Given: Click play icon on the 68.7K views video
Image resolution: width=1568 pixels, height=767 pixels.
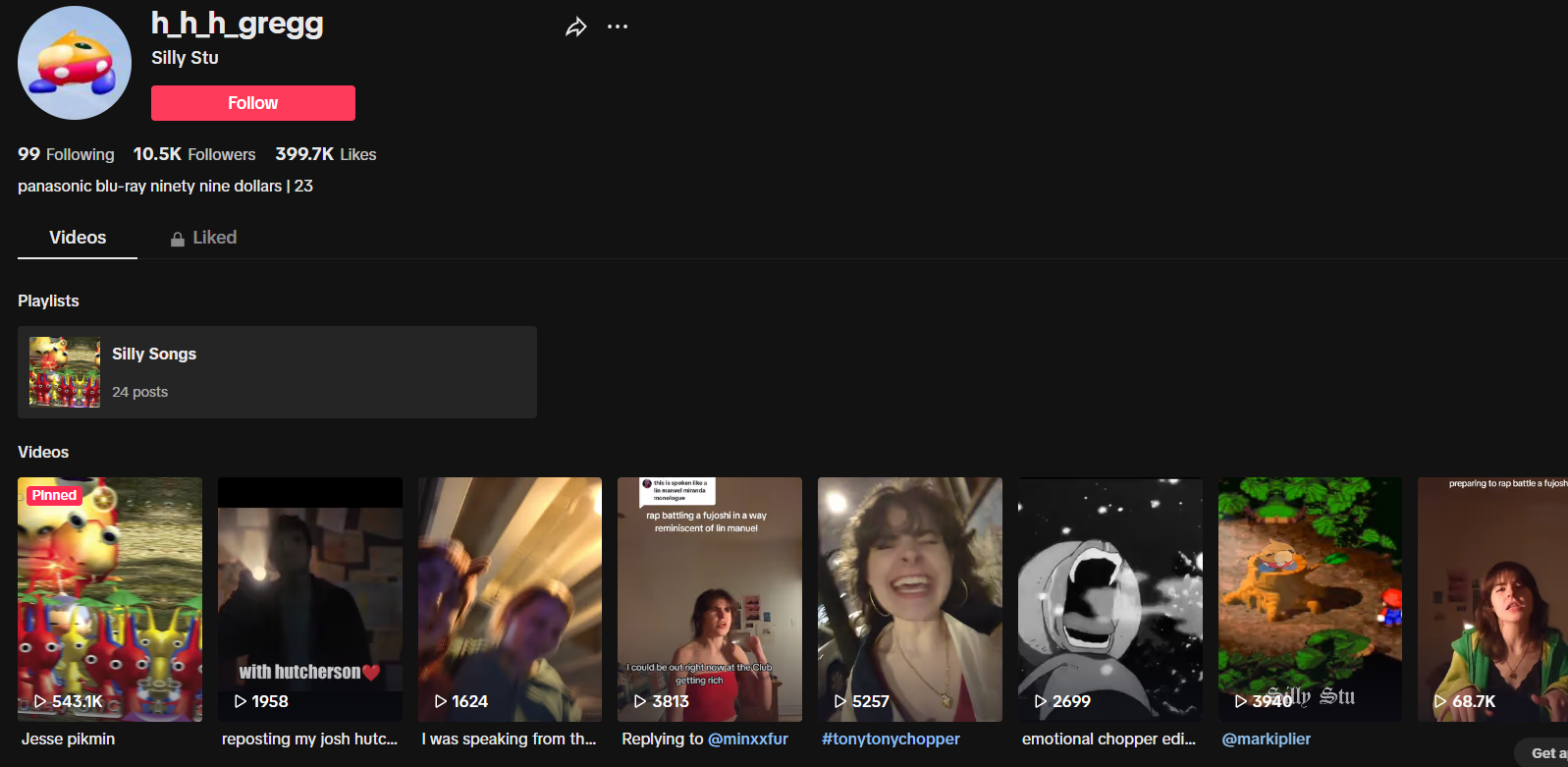Looking at the screenshot, I should pos(1440,701).
